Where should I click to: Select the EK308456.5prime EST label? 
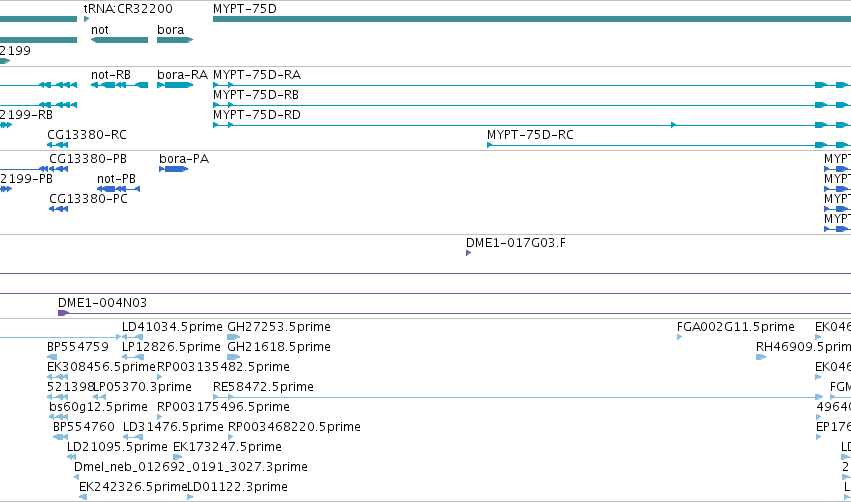(101, 367)
